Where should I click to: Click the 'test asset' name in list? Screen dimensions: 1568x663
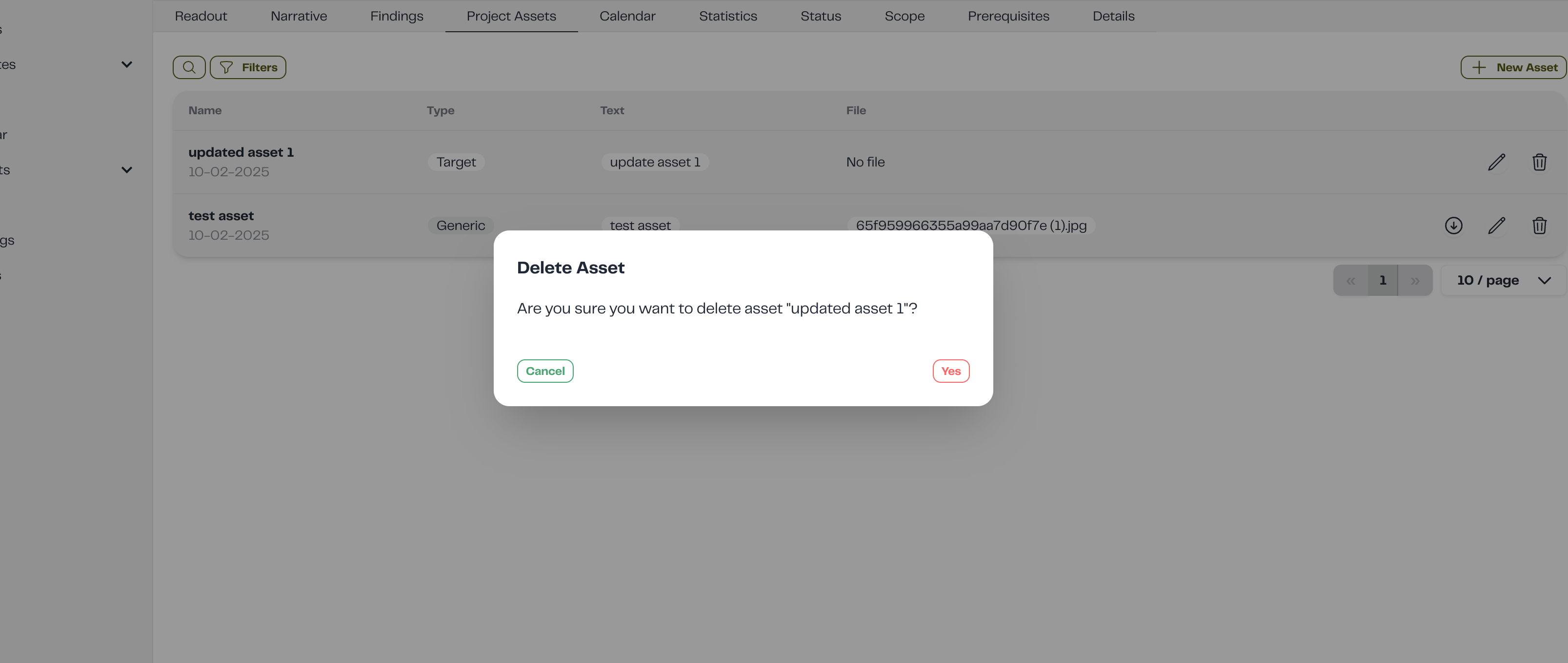point(221,216)
